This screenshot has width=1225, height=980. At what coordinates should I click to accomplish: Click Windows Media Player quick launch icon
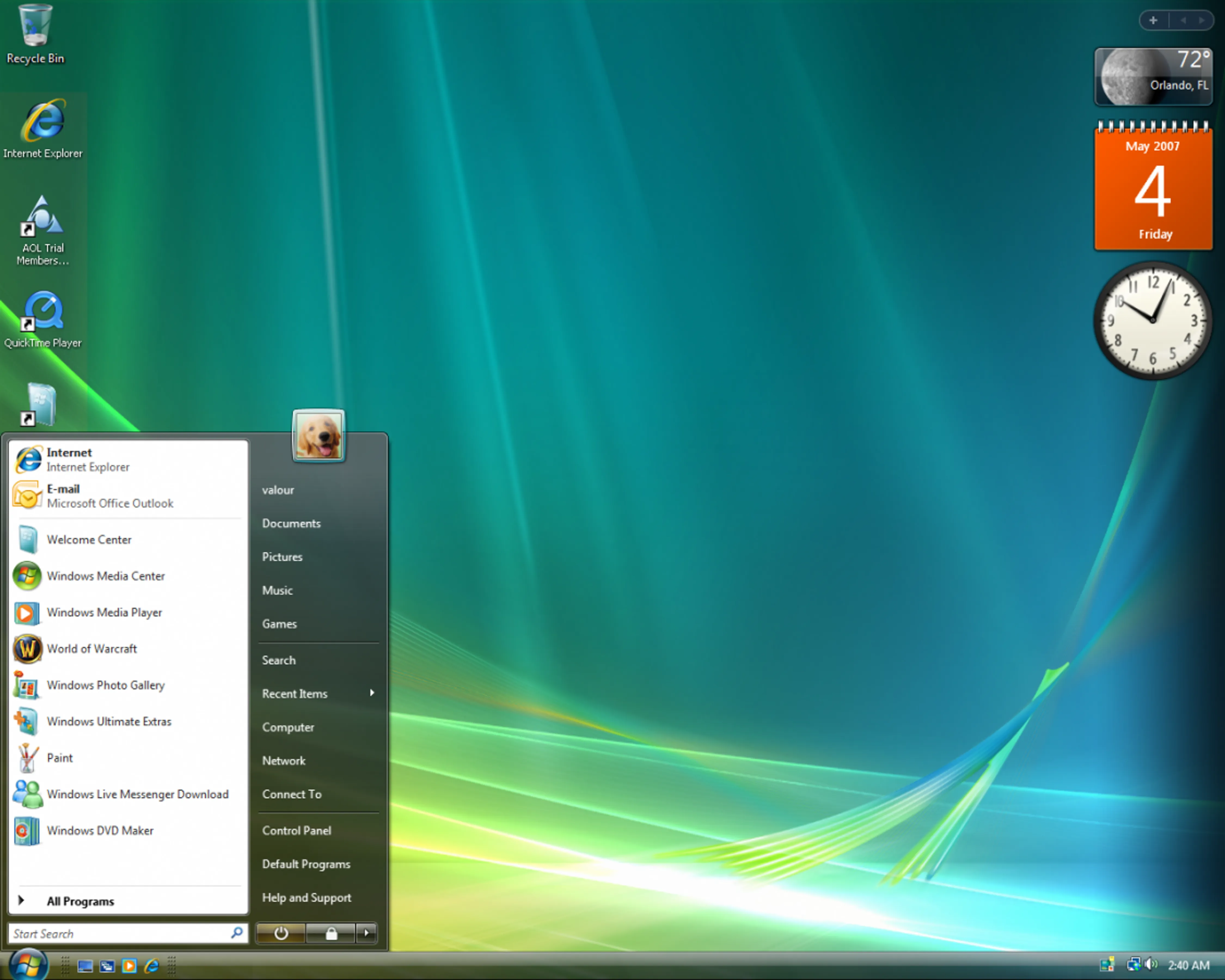tap(130, 966)
